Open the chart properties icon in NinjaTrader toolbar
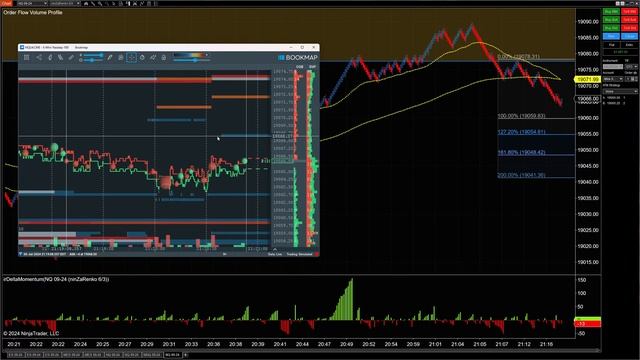Viewport: 640px width, 360px height. (149, 4)
